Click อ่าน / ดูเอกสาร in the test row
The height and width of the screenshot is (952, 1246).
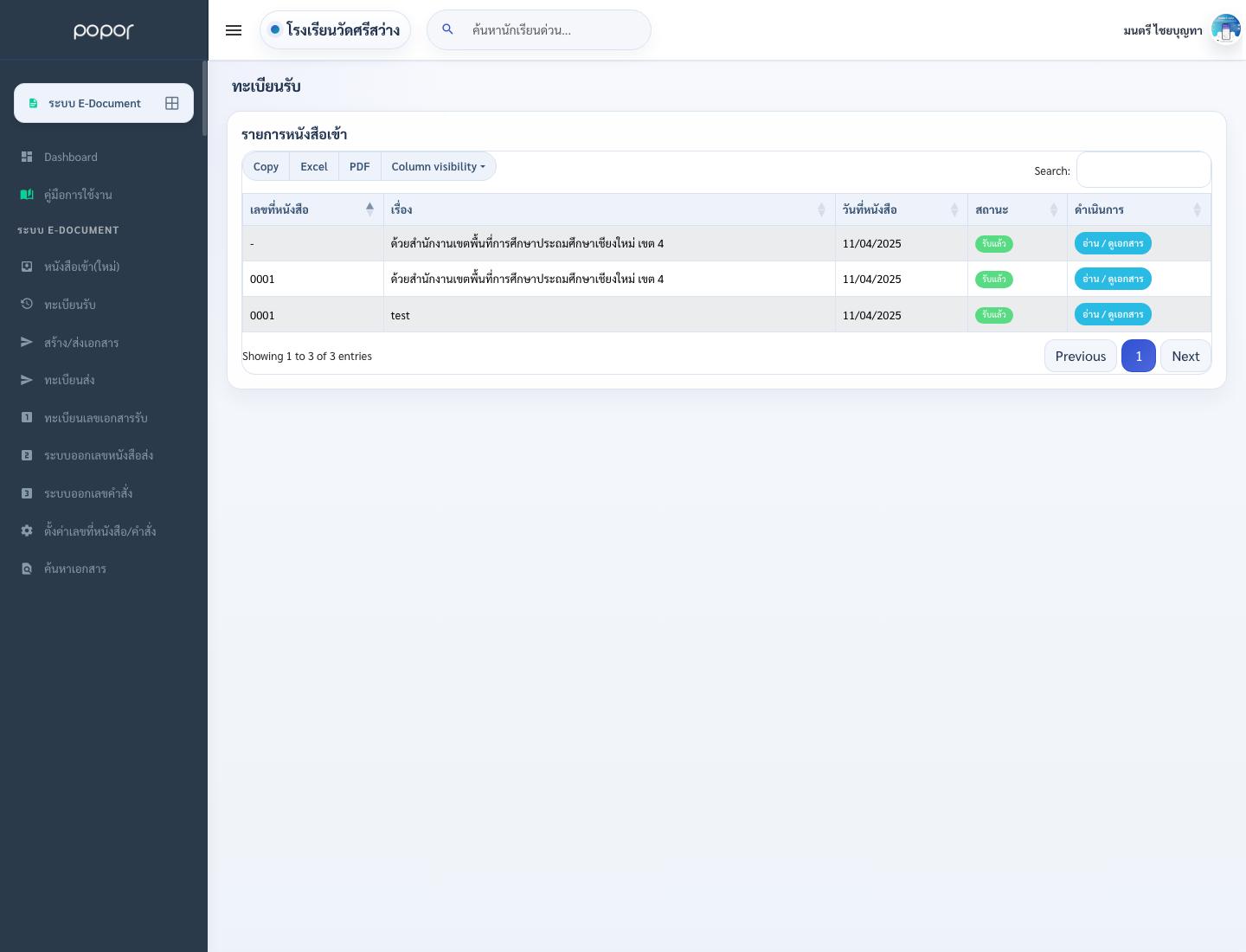tap(1113, 314)
